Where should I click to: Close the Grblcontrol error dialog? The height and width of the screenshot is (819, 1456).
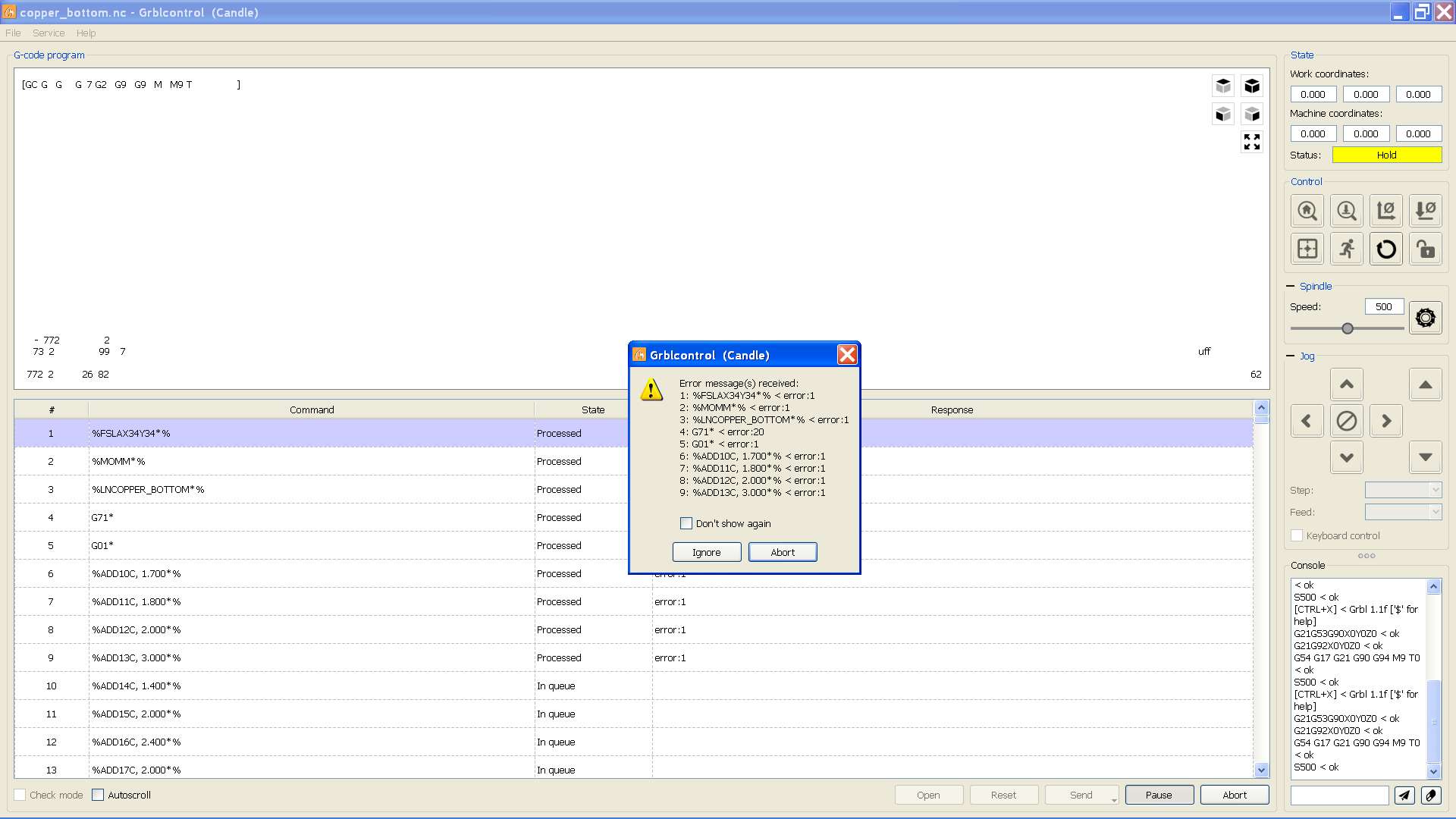point(847,354)
